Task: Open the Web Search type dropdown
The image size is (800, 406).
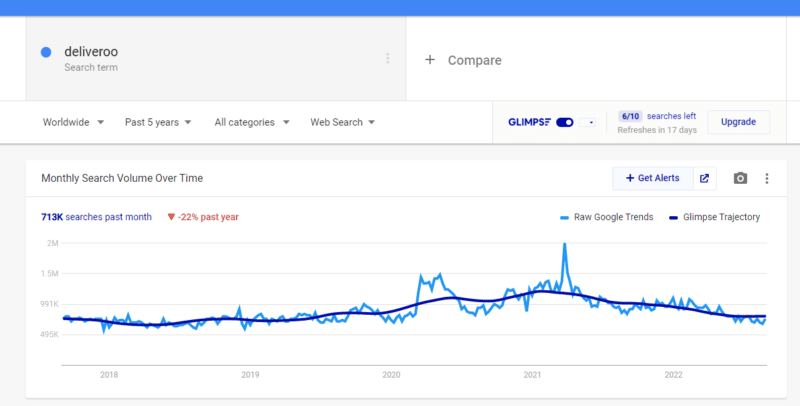Action: (x=342, y=122)
